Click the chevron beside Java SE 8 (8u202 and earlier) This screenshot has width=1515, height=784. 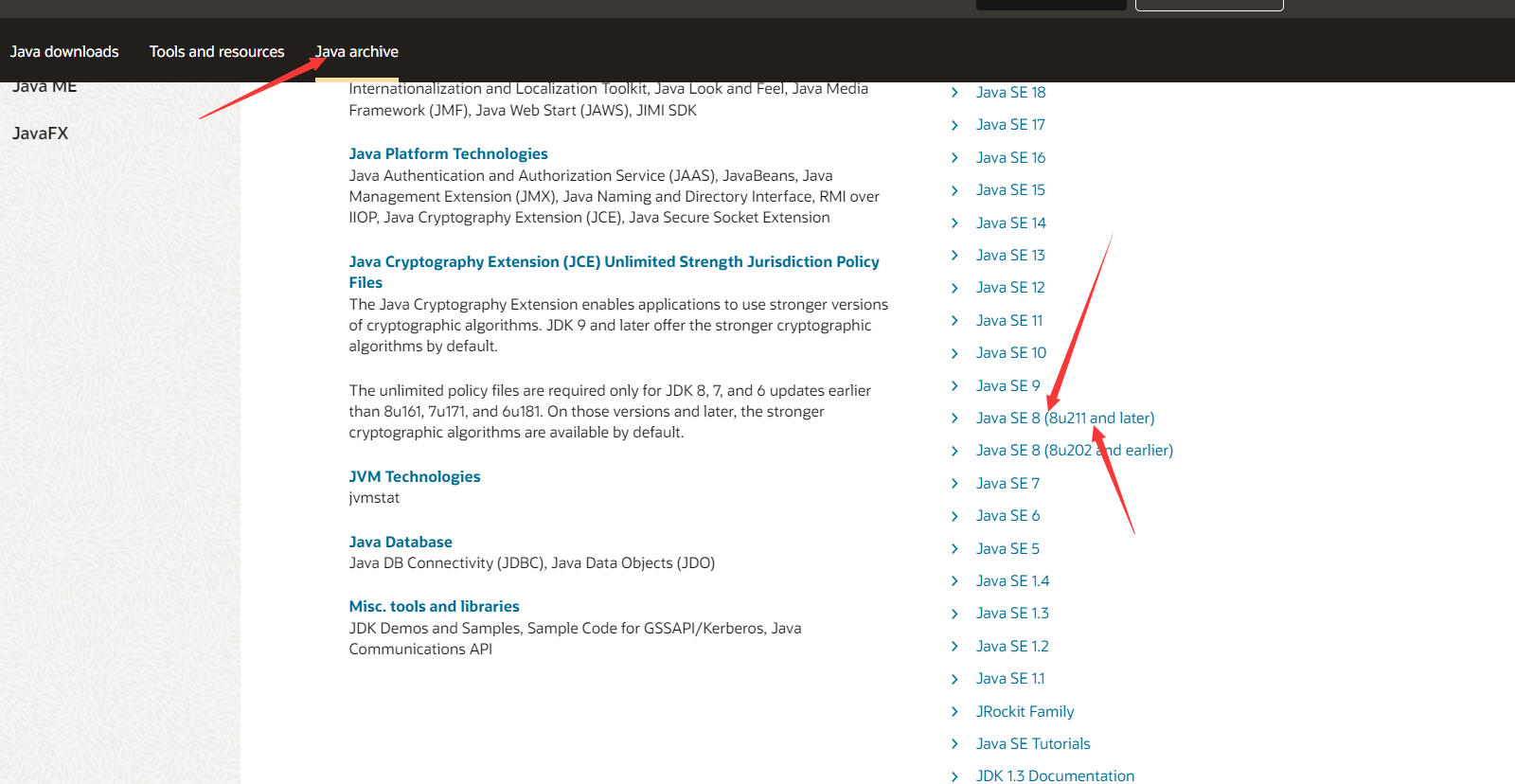(954, 451)
